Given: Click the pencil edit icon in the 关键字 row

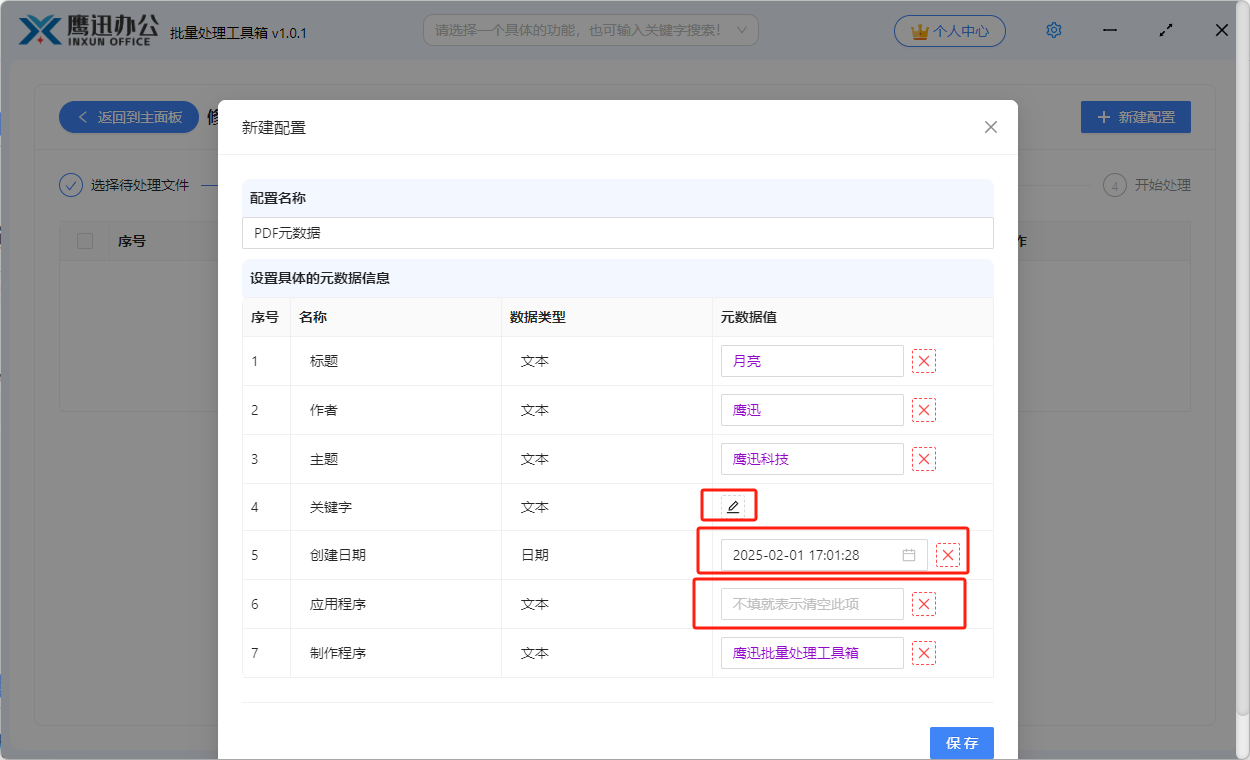Looking at the screenshot, I should (x=733, y=507).
